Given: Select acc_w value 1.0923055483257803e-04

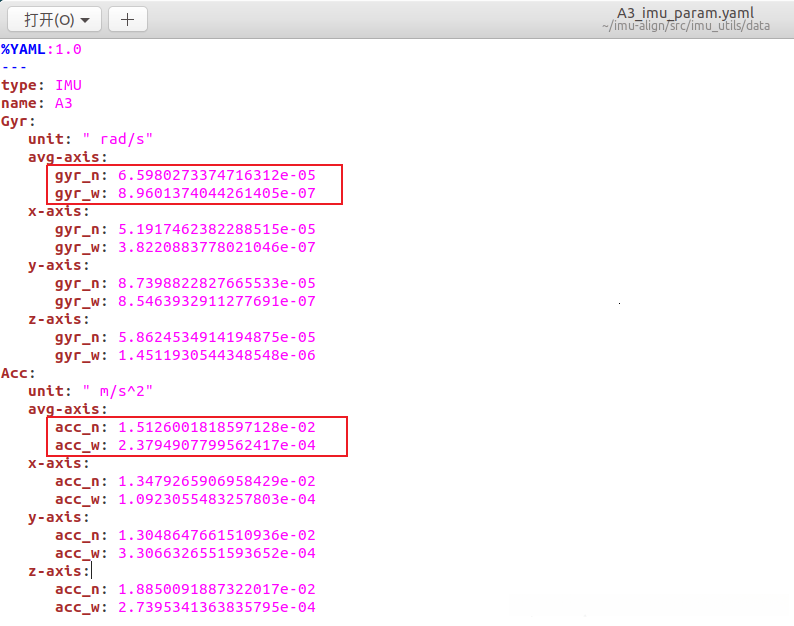Looking at the screenshot, I should point(217,499).
